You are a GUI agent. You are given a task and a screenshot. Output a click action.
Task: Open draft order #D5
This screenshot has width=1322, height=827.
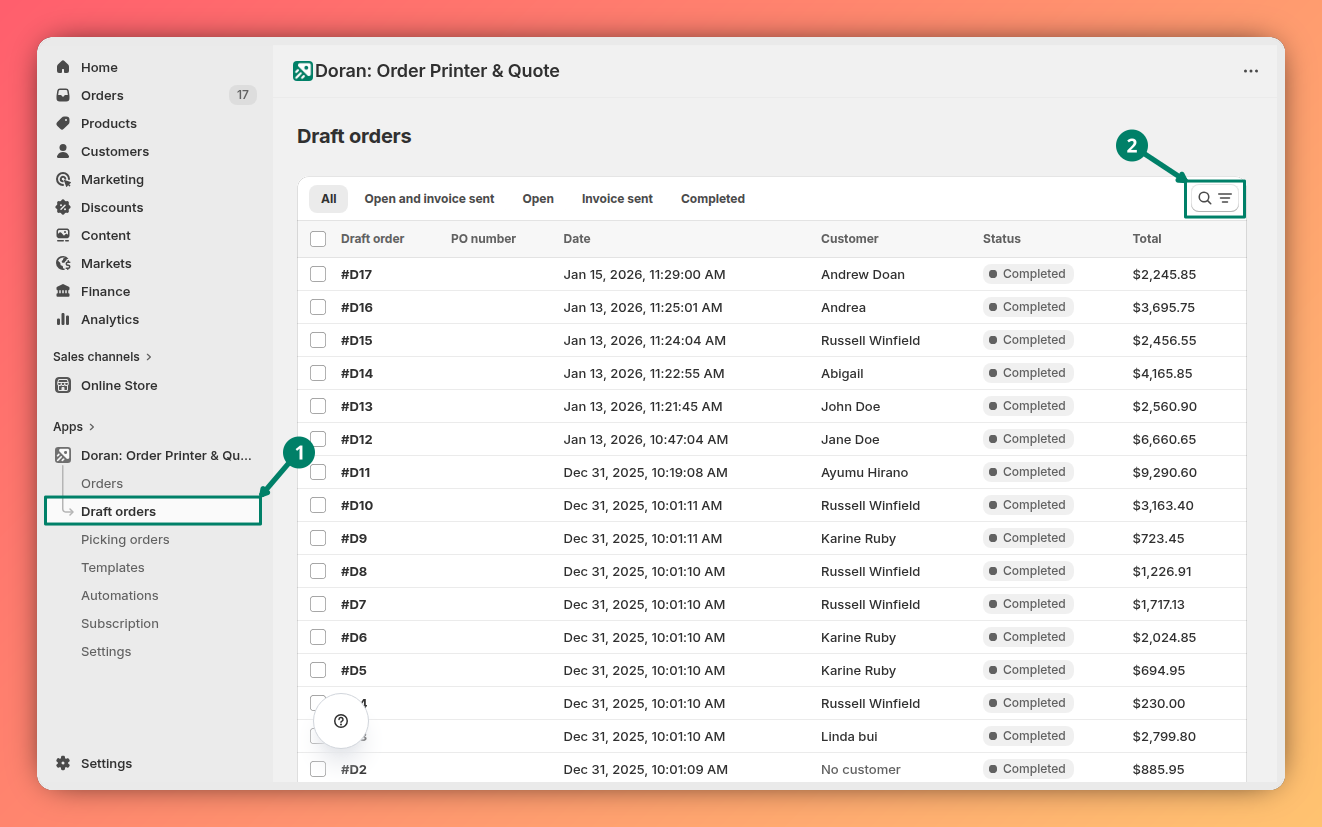click(x=354, y=670)
